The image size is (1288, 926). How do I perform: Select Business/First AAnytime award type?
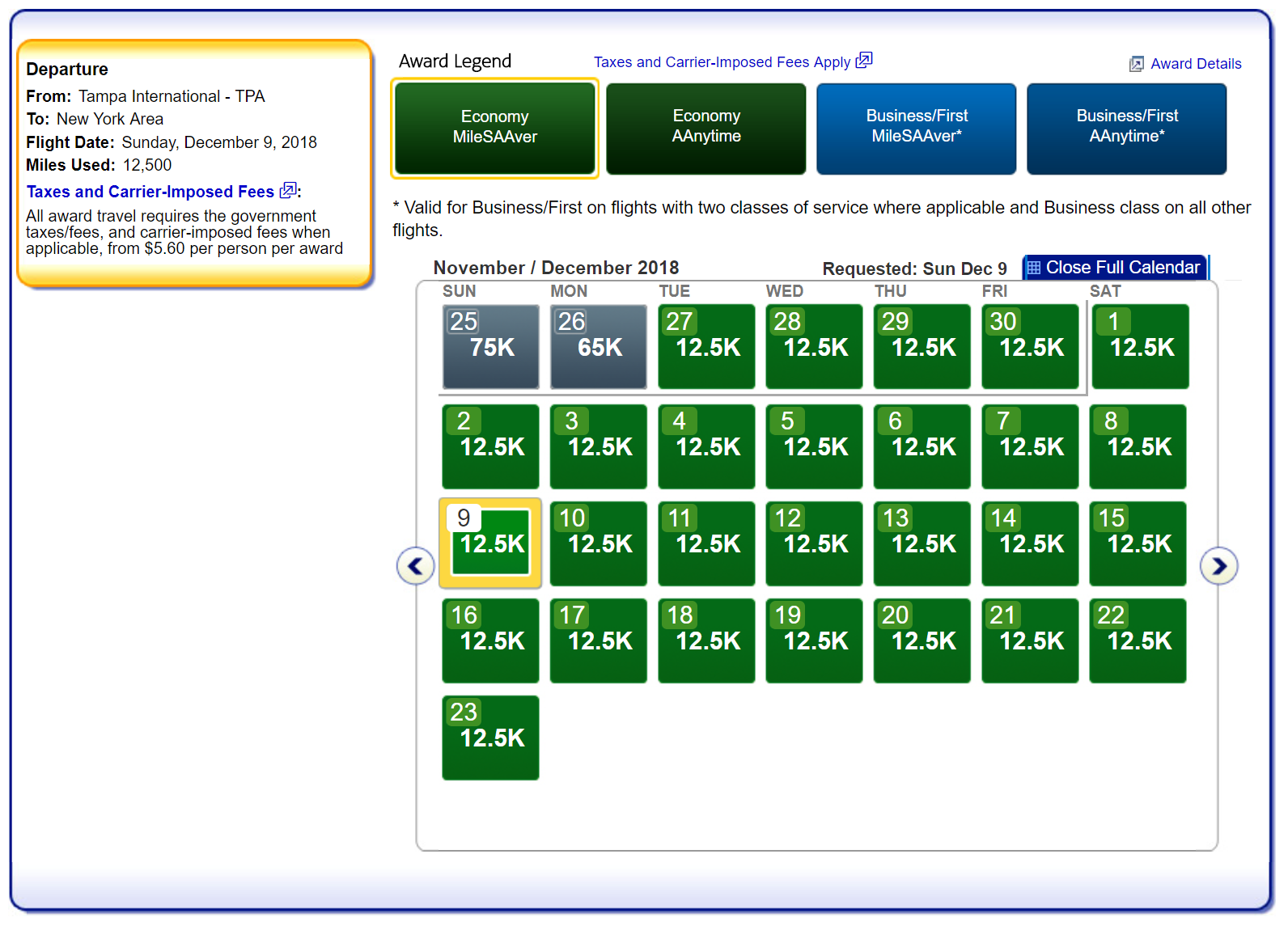click(x=1126, y=128)
